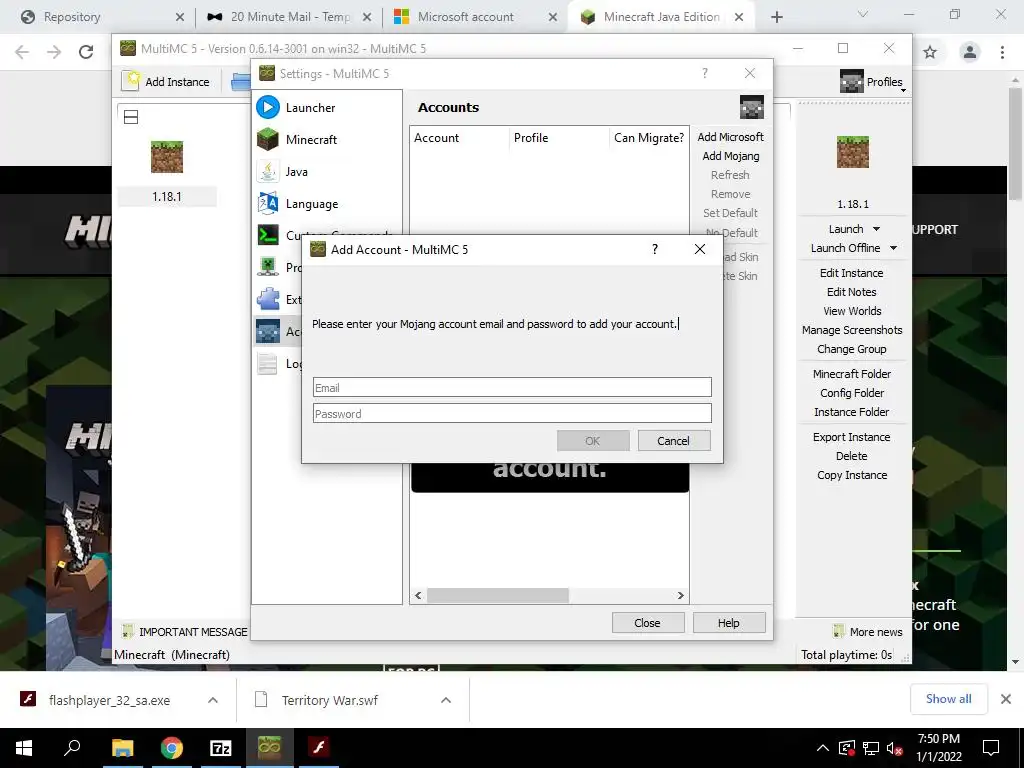Select the 1.18.1 instance grass block
The image size is (1024, 768).
(x=167, y=157)
